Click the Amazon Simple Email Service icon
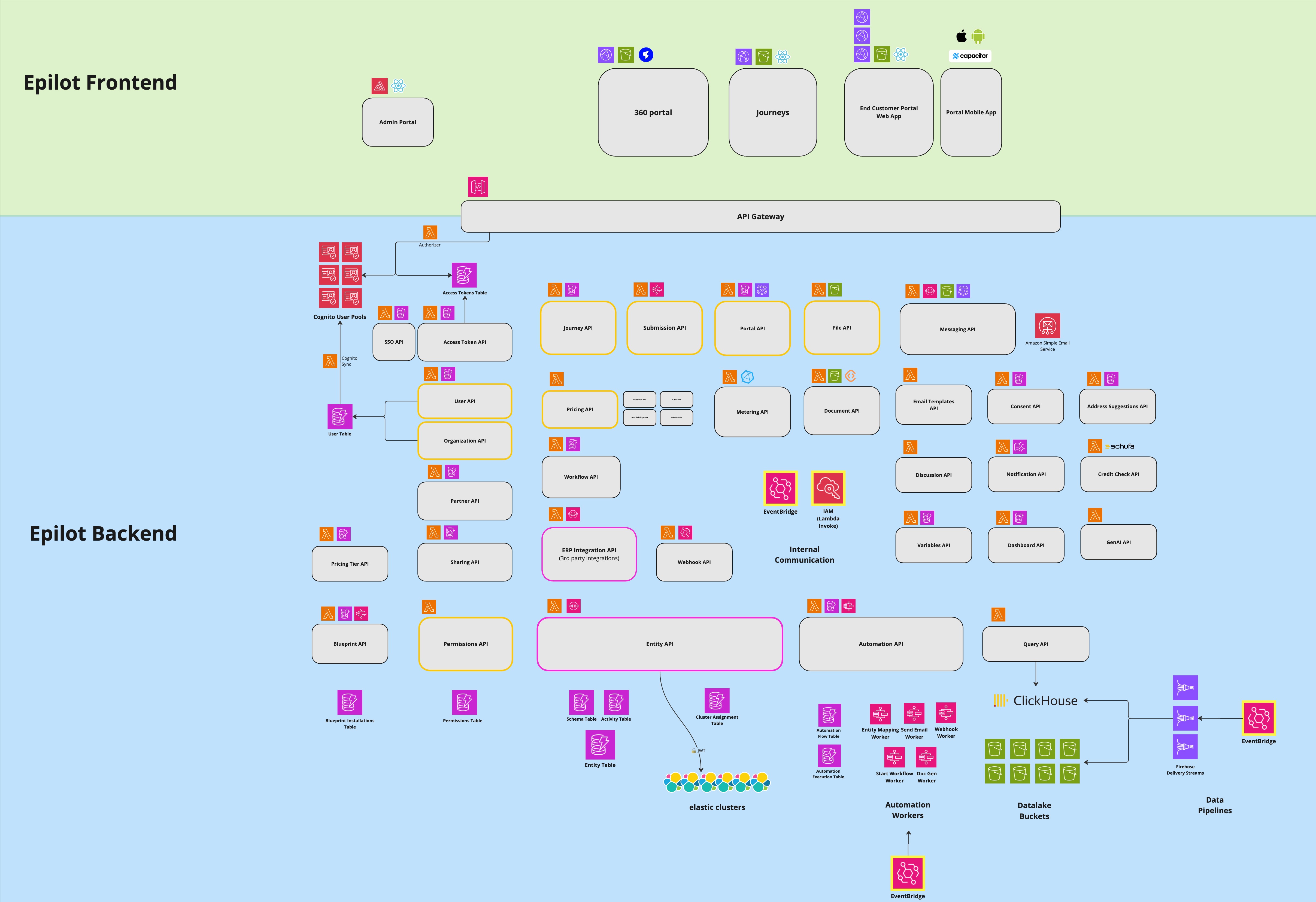 (1047, 326)
